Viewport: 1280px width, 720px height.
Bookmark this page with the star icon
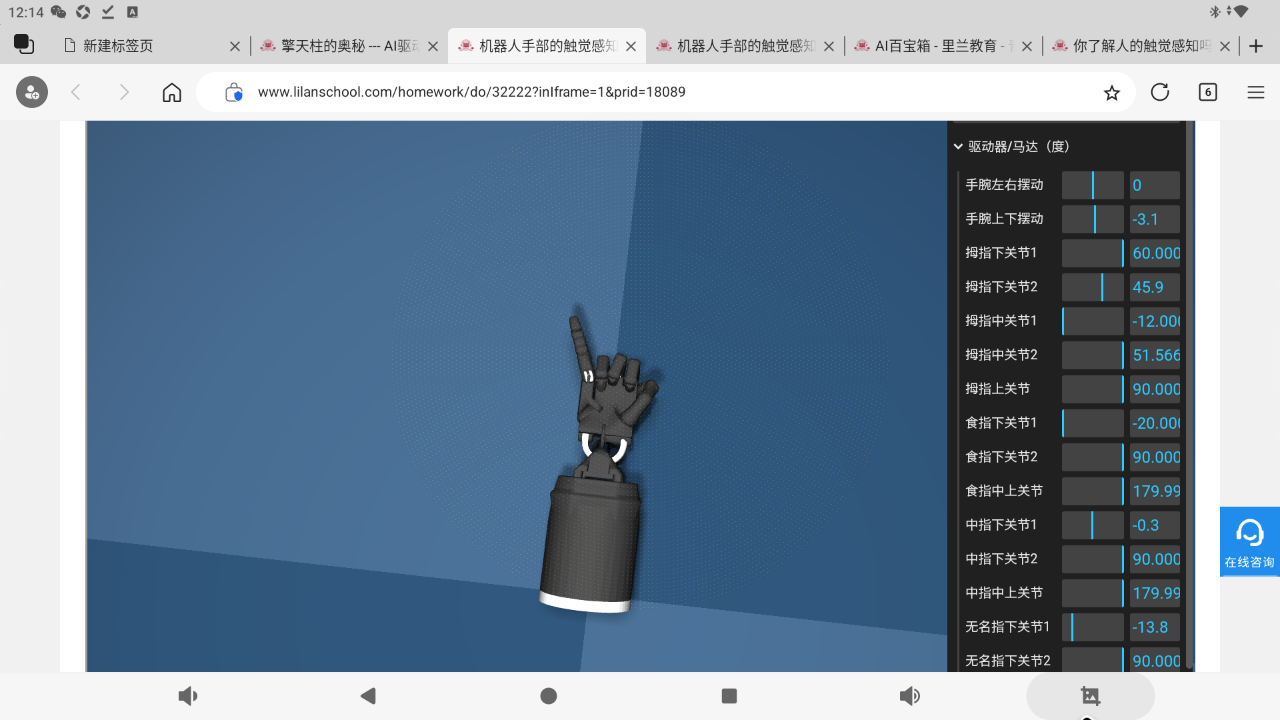[x=1111, y=93]
